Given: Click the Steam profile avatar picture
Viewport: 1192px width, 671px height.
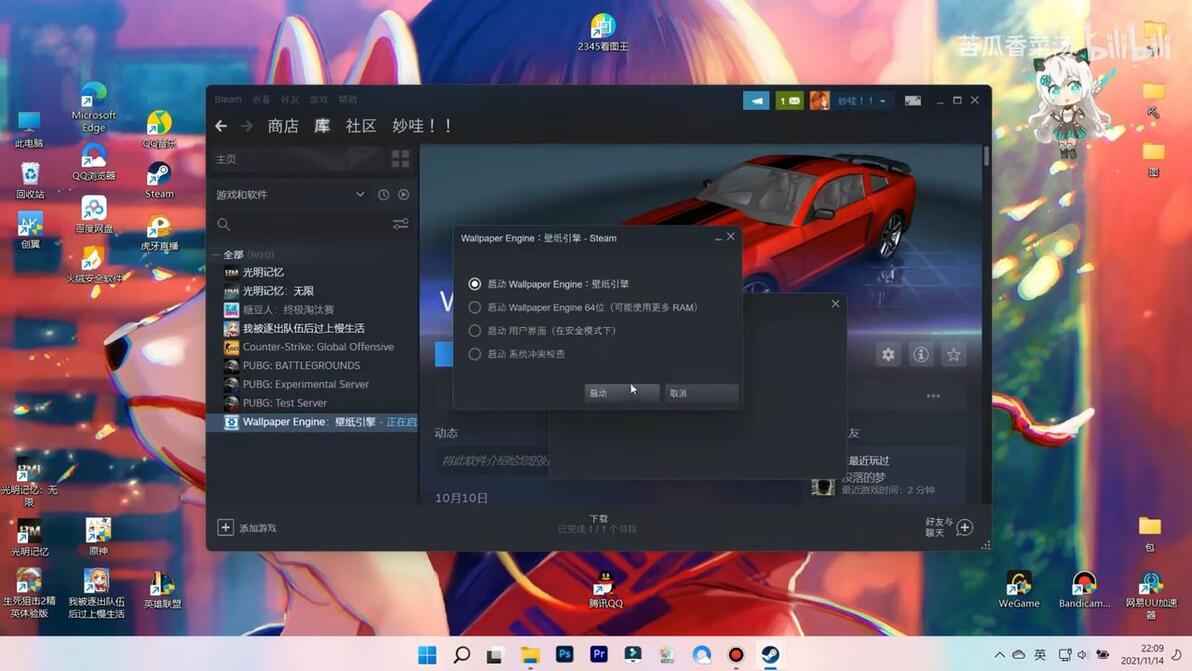Looking at the screenshot, I should (x=820, y=100).
